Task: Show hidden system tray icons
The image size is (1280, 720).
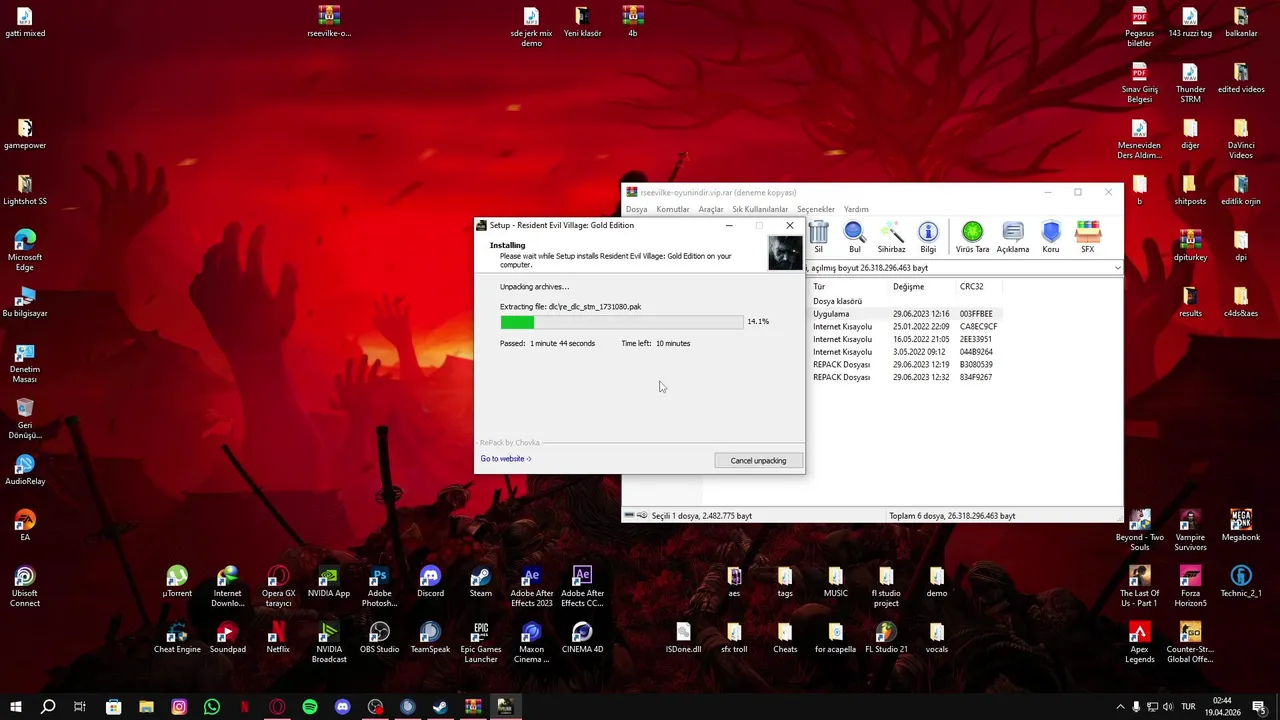Action: point(1120,707)
